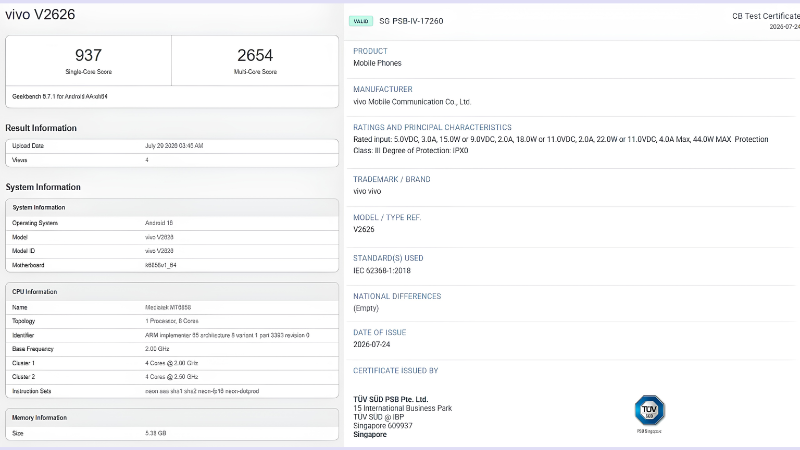The height and width of the screenshot is (450, 800).
Task: Click the 'Single-Core Score' label
Action: 88,72
